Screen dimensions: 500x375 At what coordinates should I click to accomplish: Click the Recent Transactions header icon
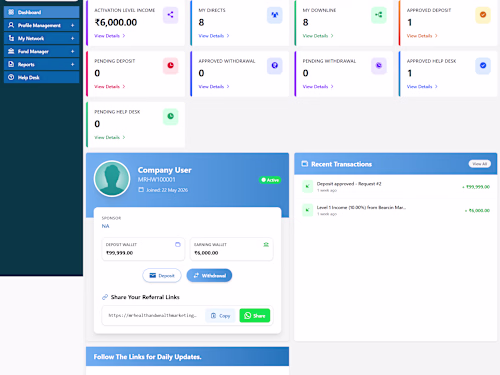click(x=305, y=164)
